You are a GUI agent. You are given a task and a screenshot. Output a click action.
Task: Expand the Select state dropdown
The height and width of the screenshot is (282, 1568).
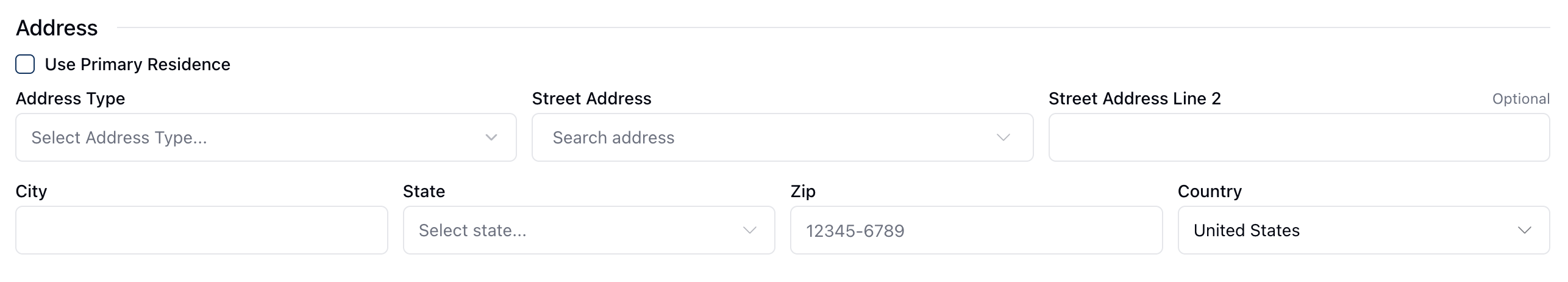[x=573, y=230]
